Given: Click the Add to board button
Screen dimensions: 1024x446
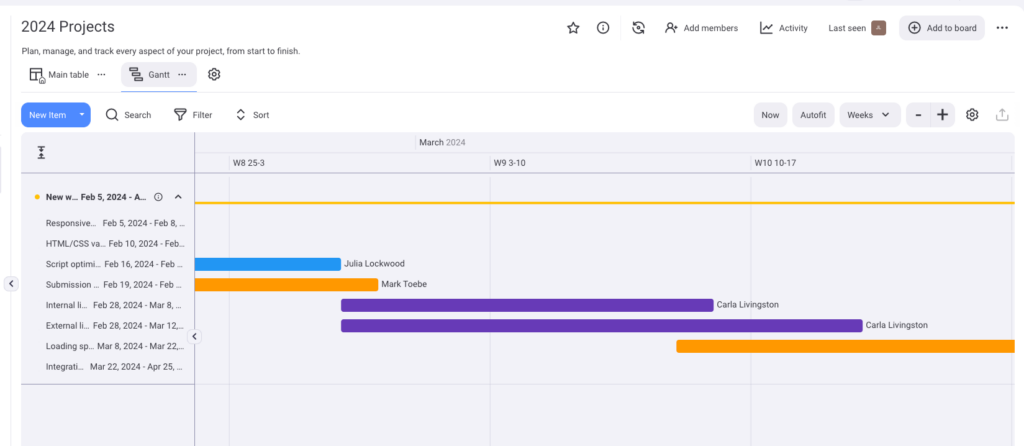Looking at the screenshot, I should (x=941, y=28).
